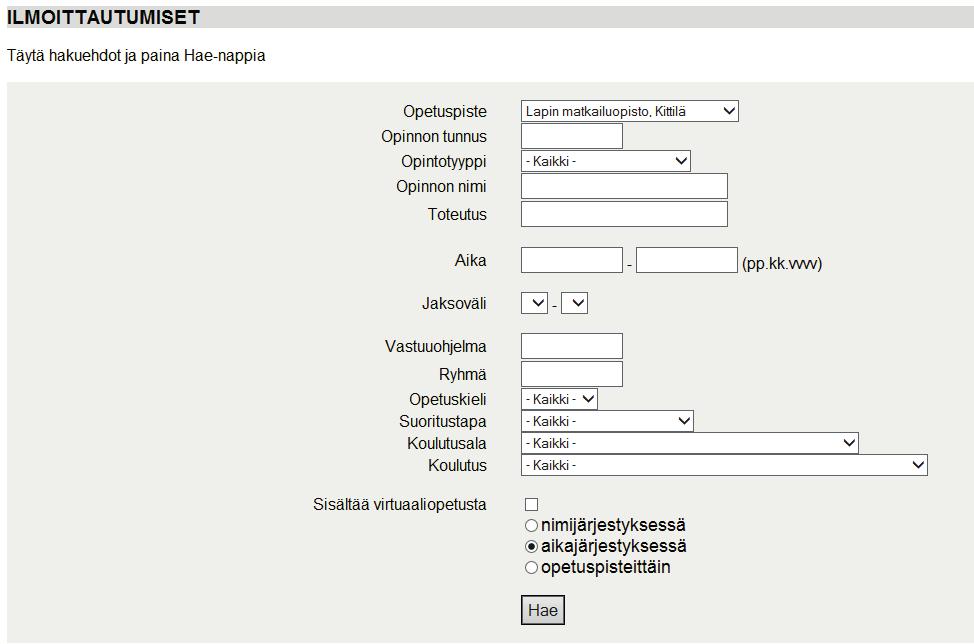Expand the Koulutusala dropdown

tap(690, 443)
